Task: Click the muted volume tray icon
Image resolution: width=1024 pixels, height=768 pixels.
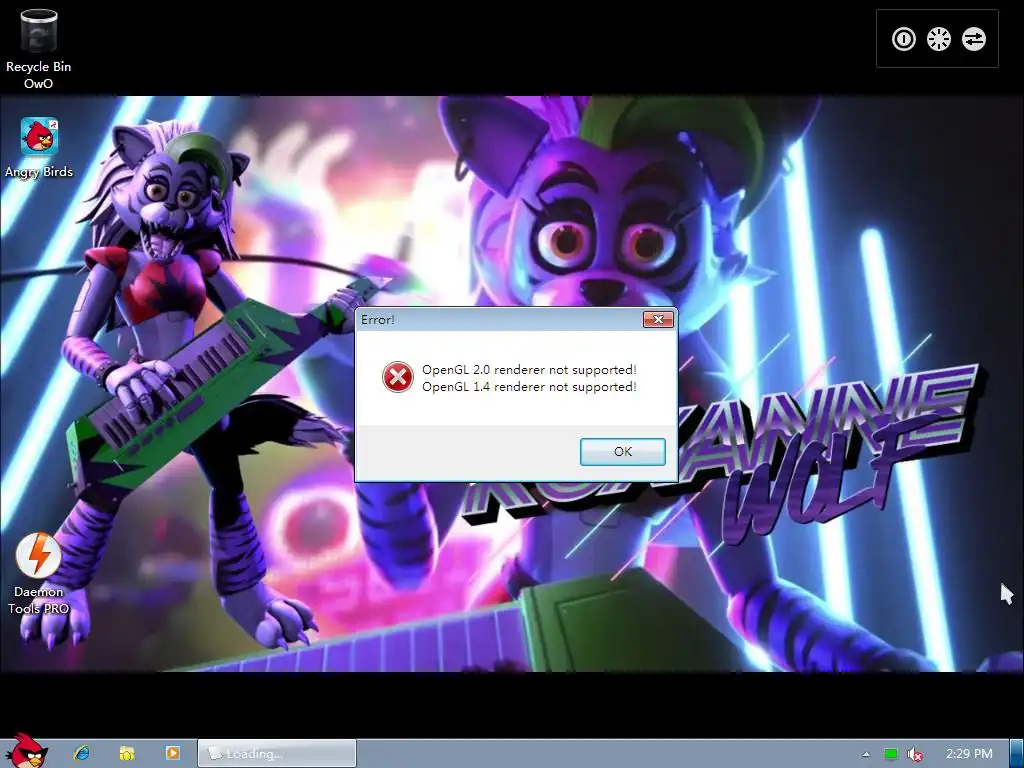Action: [x=915, y=754]
